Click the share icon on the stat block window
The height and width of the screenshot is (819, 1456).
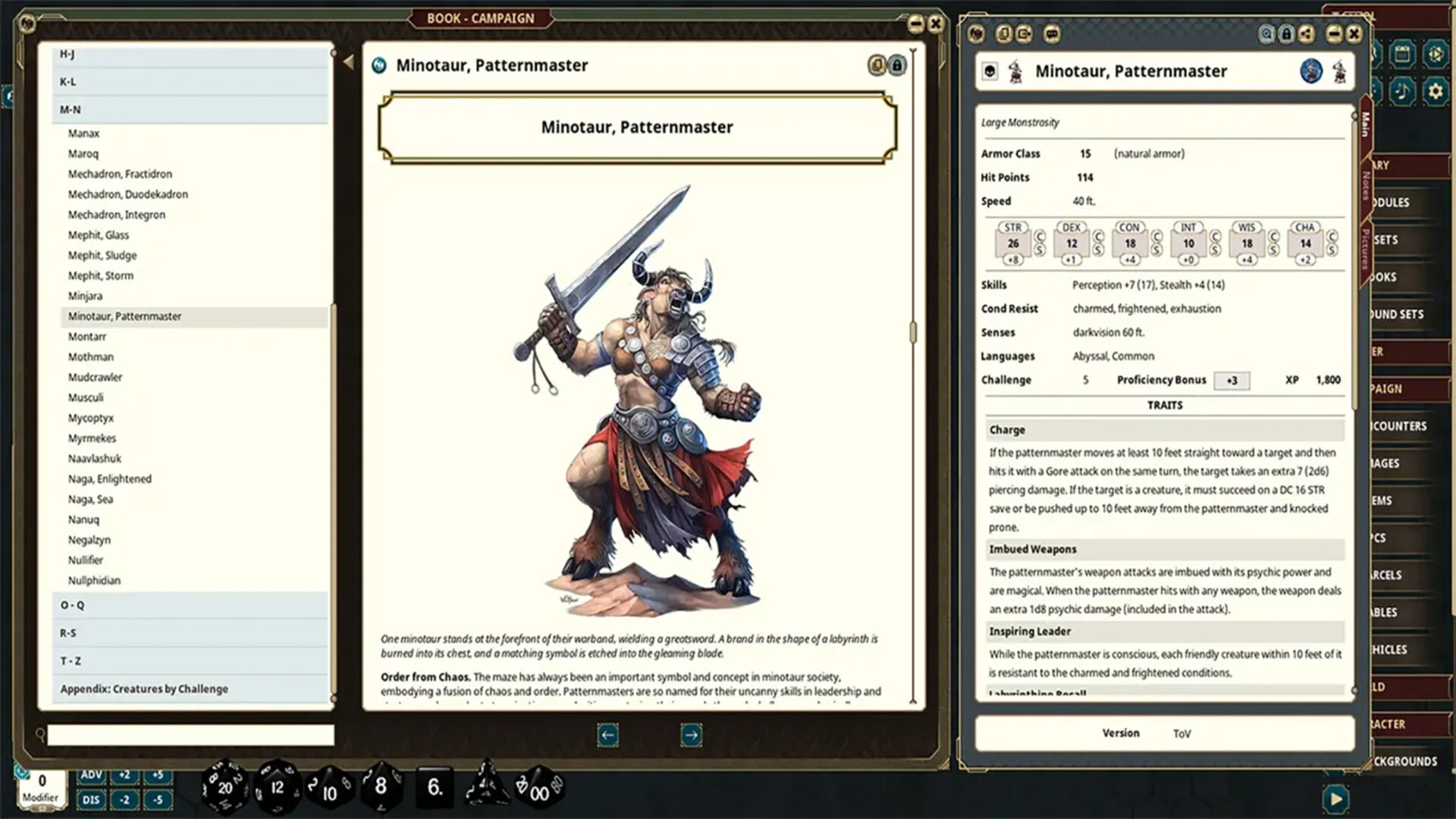(x=1307, y=34)
